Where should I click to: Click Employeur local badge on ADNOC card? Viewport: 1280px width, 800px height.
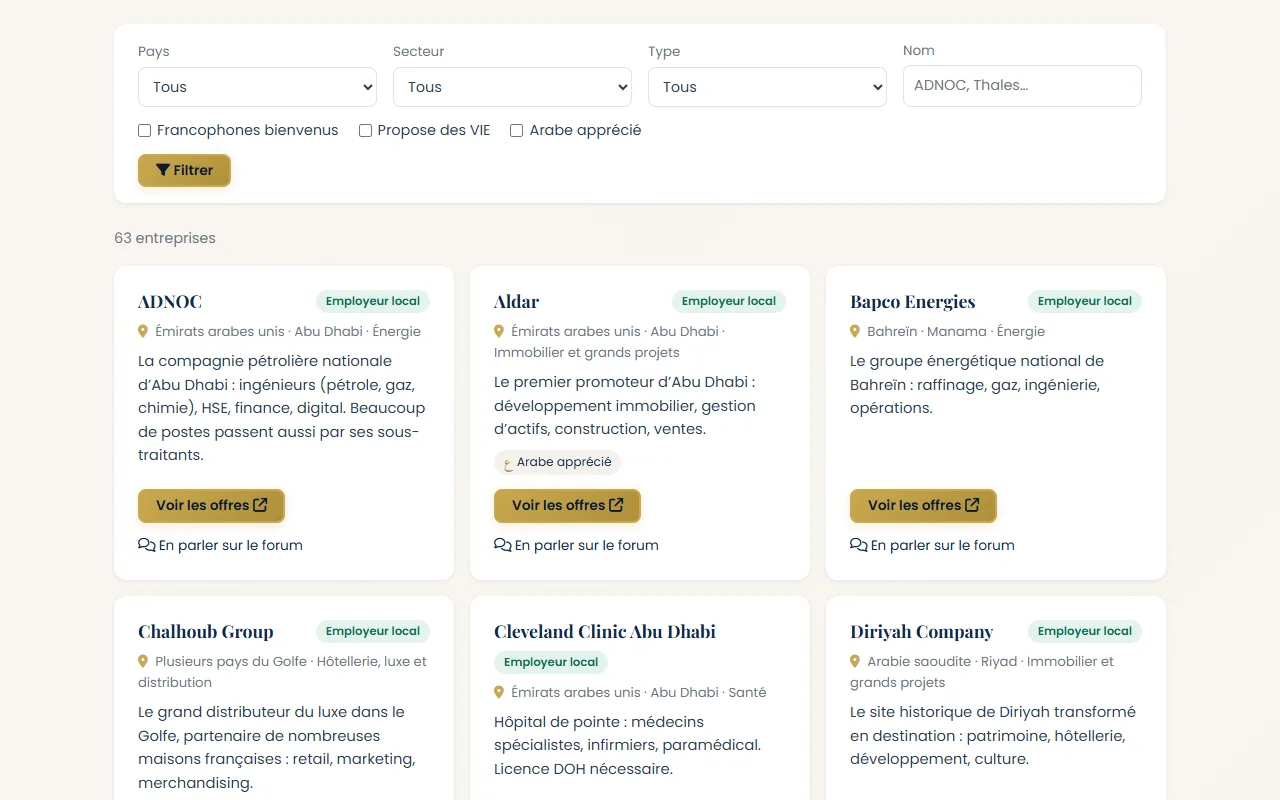(373, 301)
